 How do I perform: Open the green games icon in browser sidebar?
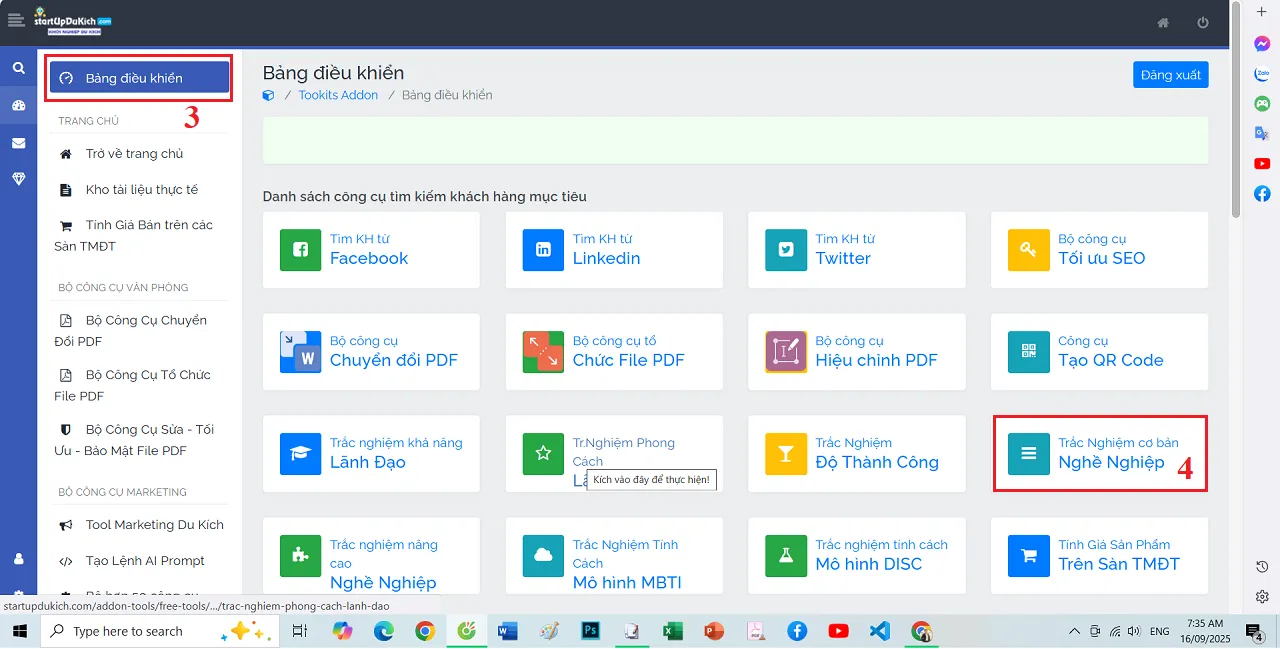tap(1262, 103)
